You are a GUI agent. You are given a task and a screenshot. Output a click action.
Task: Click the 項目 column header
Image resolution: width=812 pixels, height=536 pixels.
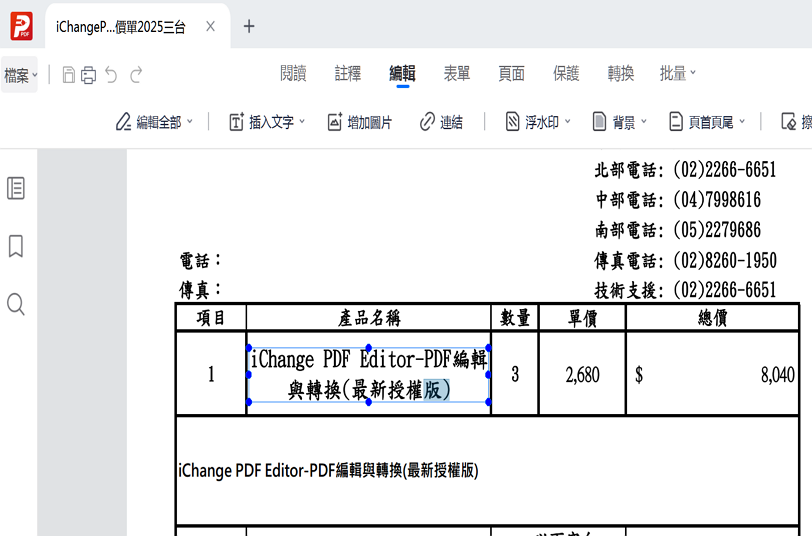pos(211,317)
